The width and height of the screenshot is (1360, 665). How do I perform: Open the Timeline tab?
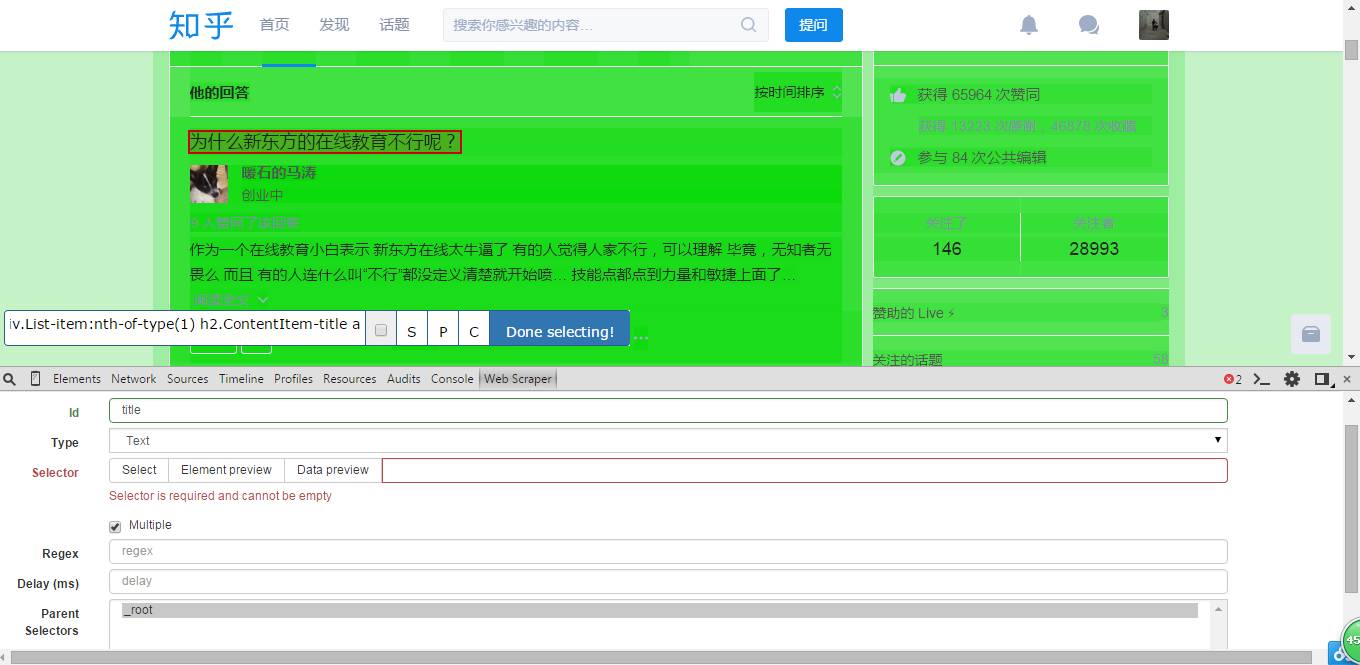click(242, 379)
